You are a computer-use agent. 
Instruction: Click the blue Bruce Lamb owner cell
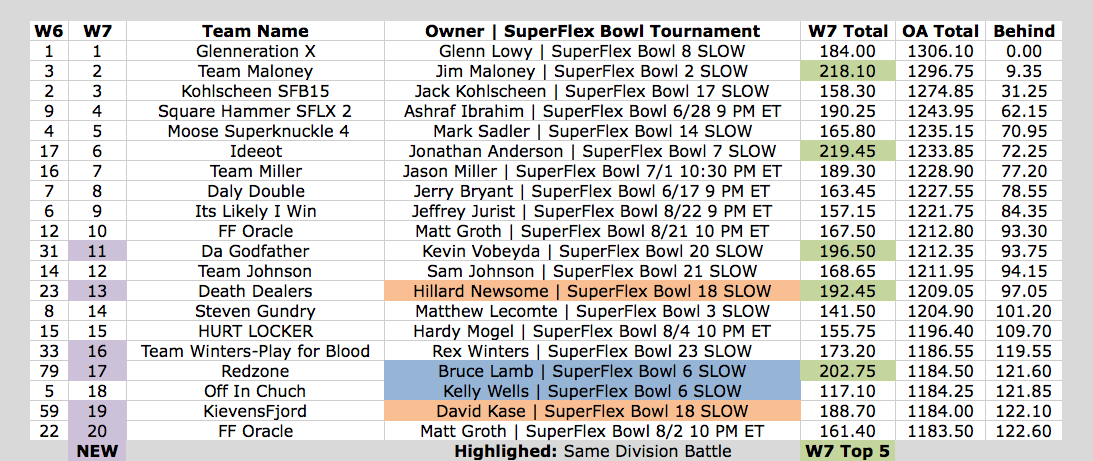593,371
